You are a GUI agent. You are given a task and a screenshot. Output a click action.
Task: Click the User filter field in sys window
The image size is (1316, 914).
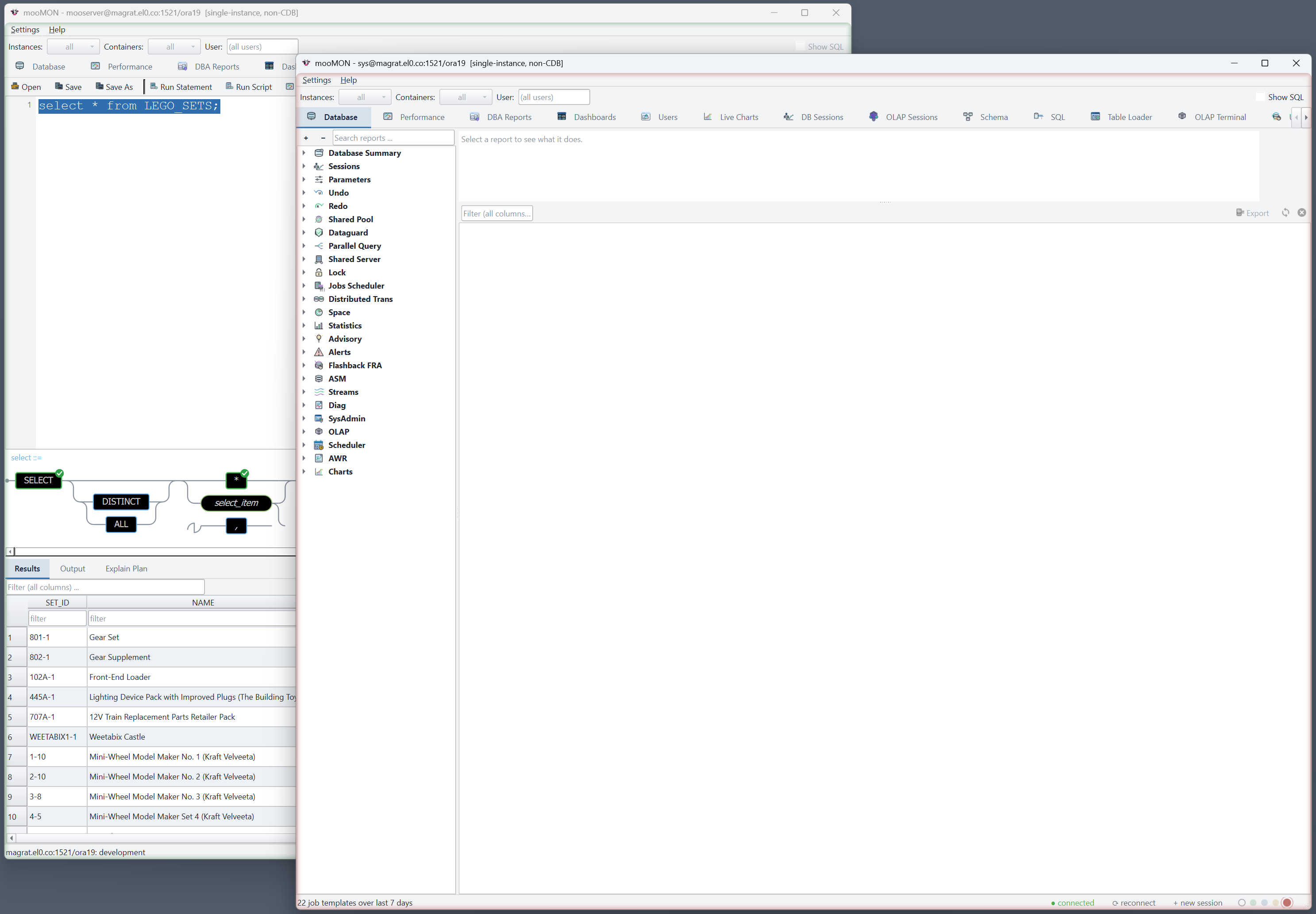point(554,97)
